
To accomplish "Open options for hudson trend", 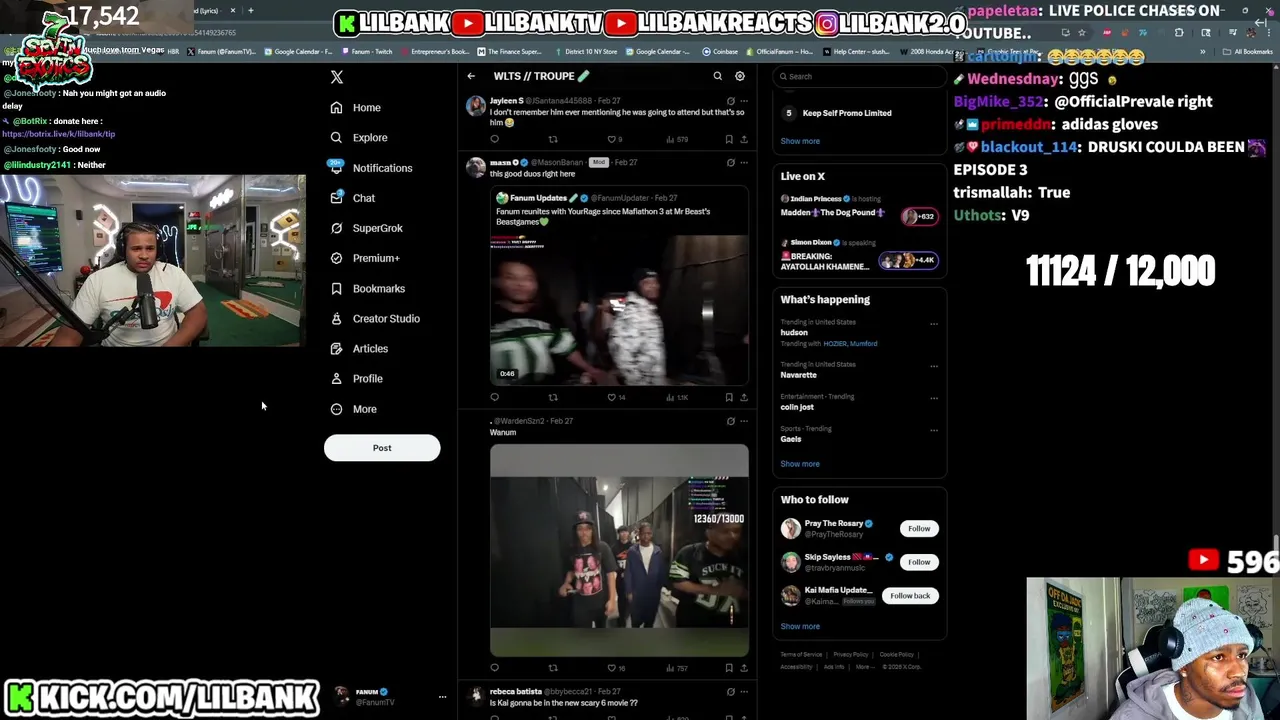I will (x=934, y=323).
